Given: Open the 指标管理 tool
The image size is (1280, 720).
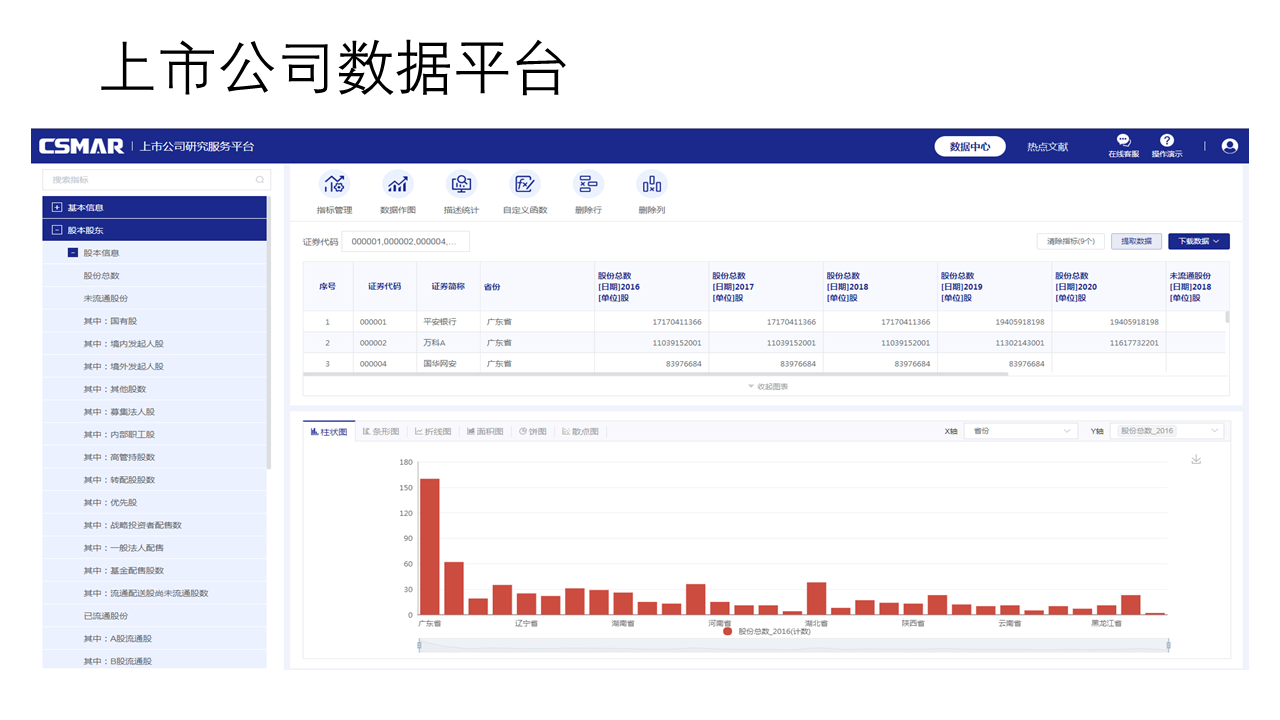Looking at the screenshot, I should click(x=335, y=192).
